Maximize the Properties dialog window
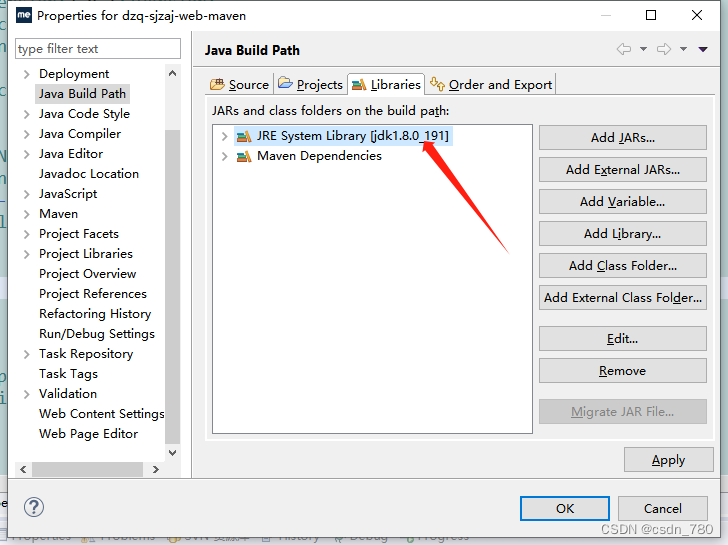The image size is (728, 545). [651, 15]
